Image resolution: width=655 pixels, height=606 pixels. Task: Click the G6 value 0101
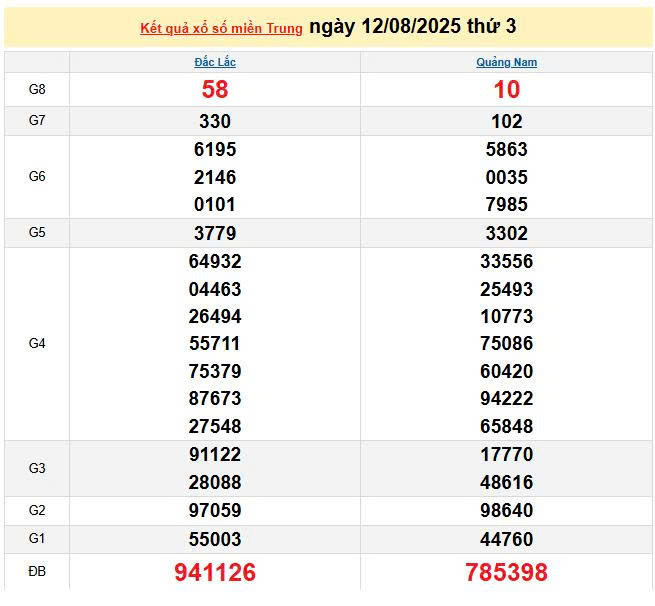215,205
